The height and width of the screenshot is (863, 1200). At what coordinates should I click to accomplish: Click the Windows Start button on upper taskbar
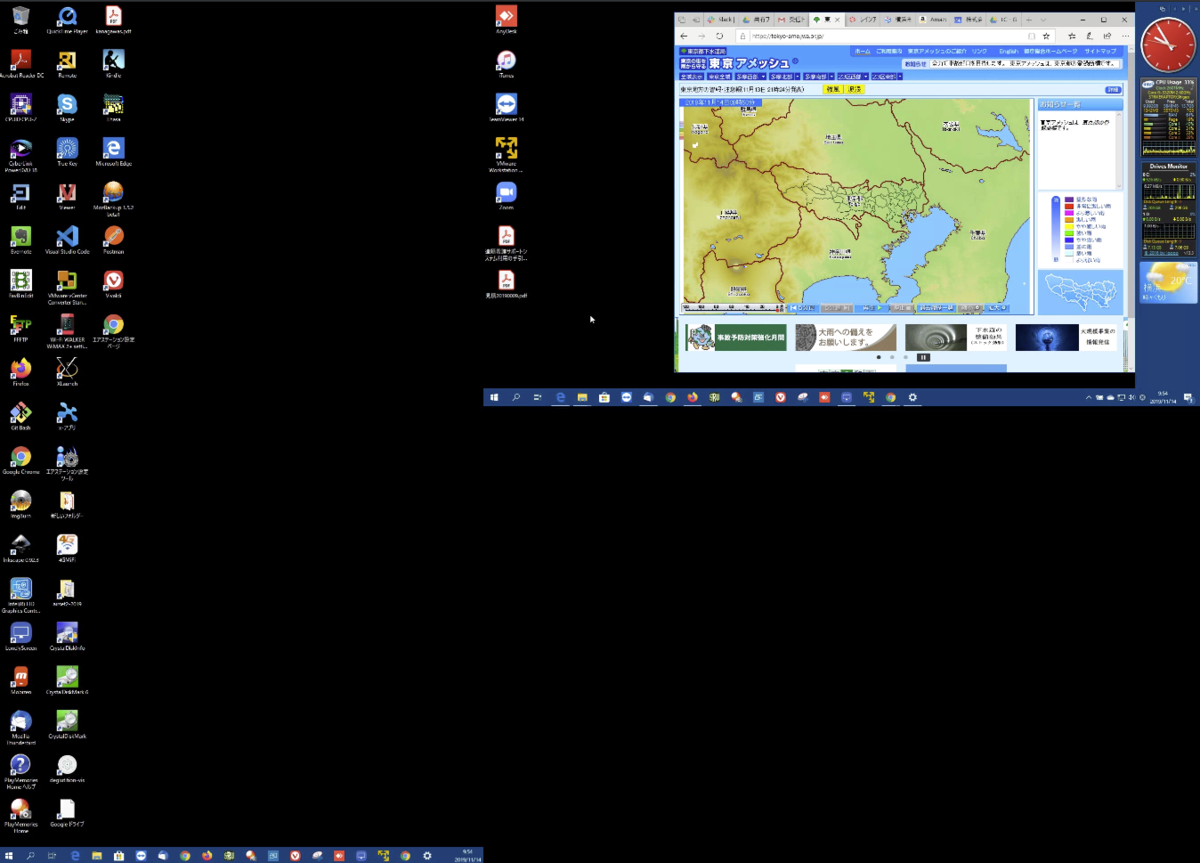click(494, 397)
